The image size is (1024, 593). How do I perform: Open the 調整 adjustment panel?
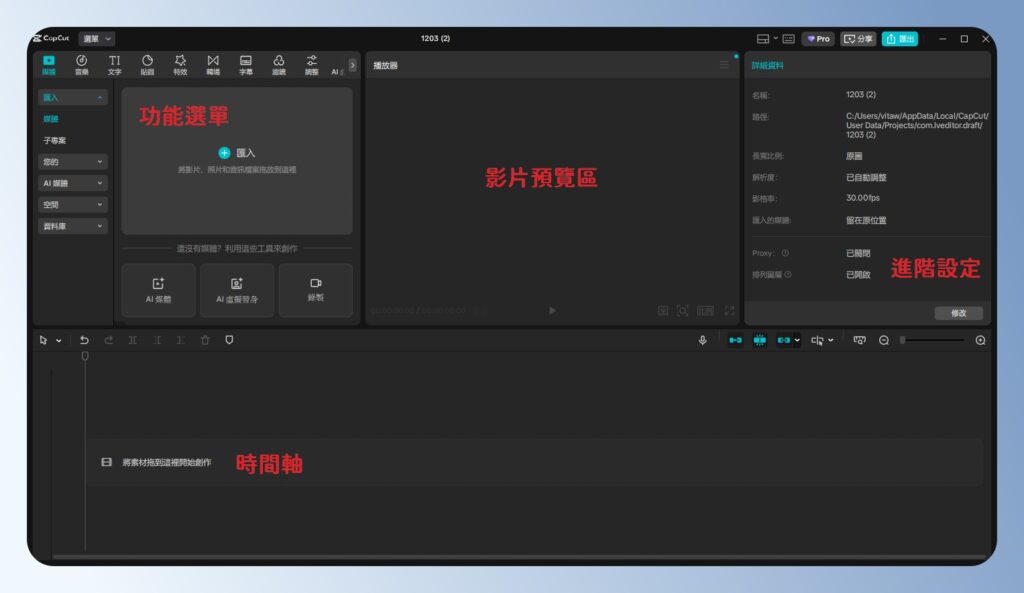point(310,65)
